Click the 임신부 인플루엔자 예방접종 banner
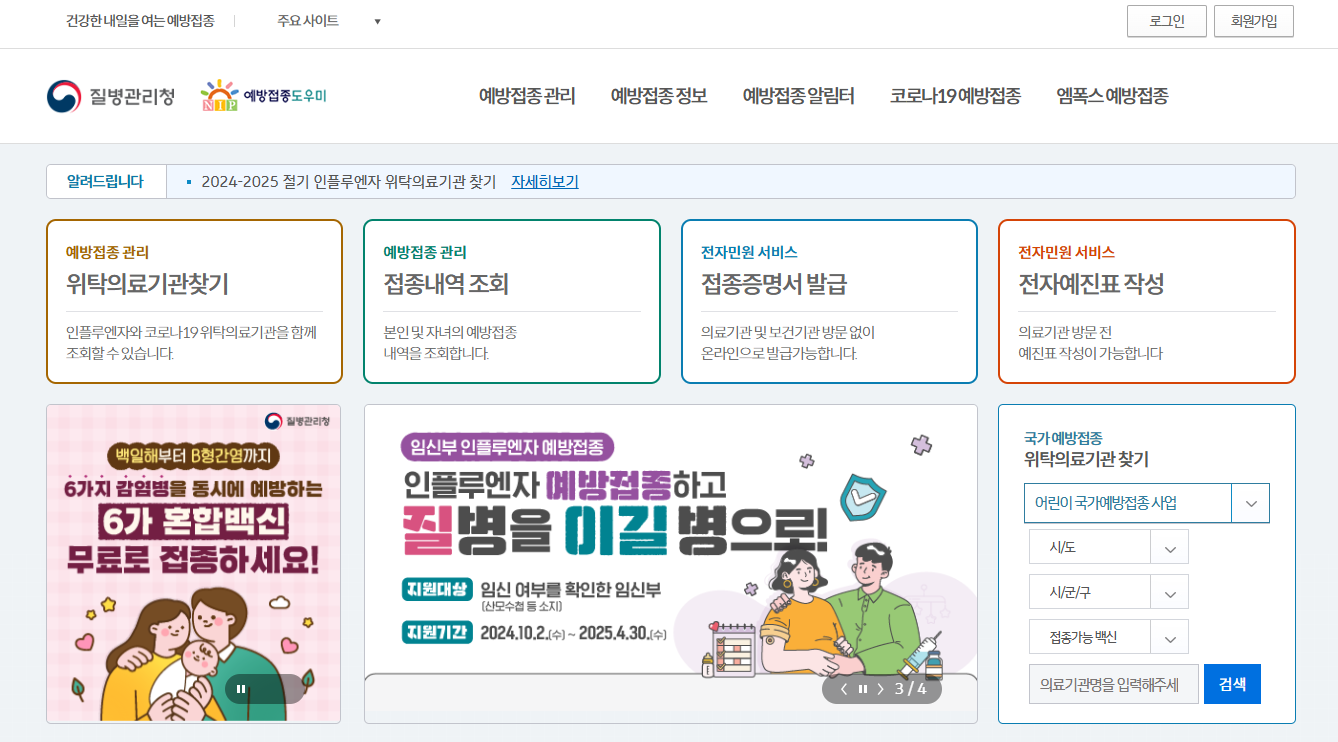The width and height of the screenshot is (1338, 742). click(671, 563)
